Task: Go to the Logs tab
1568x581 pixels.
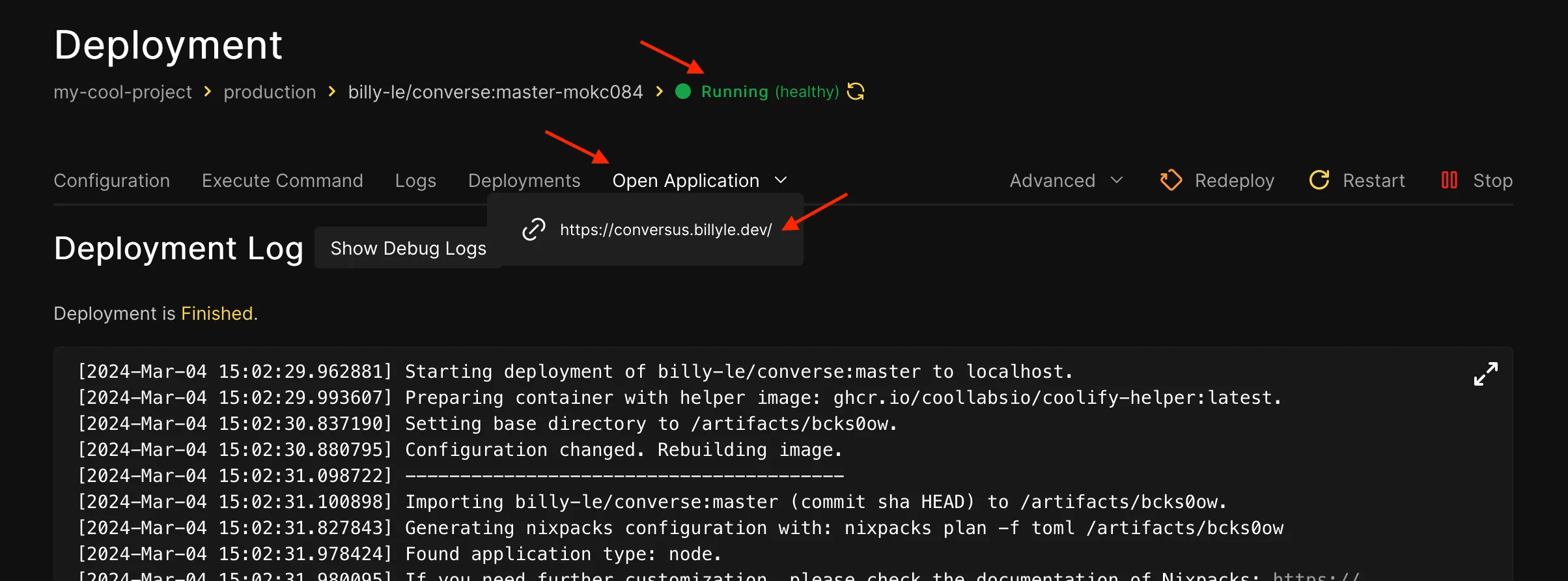Action: click(x=415, y=180)
